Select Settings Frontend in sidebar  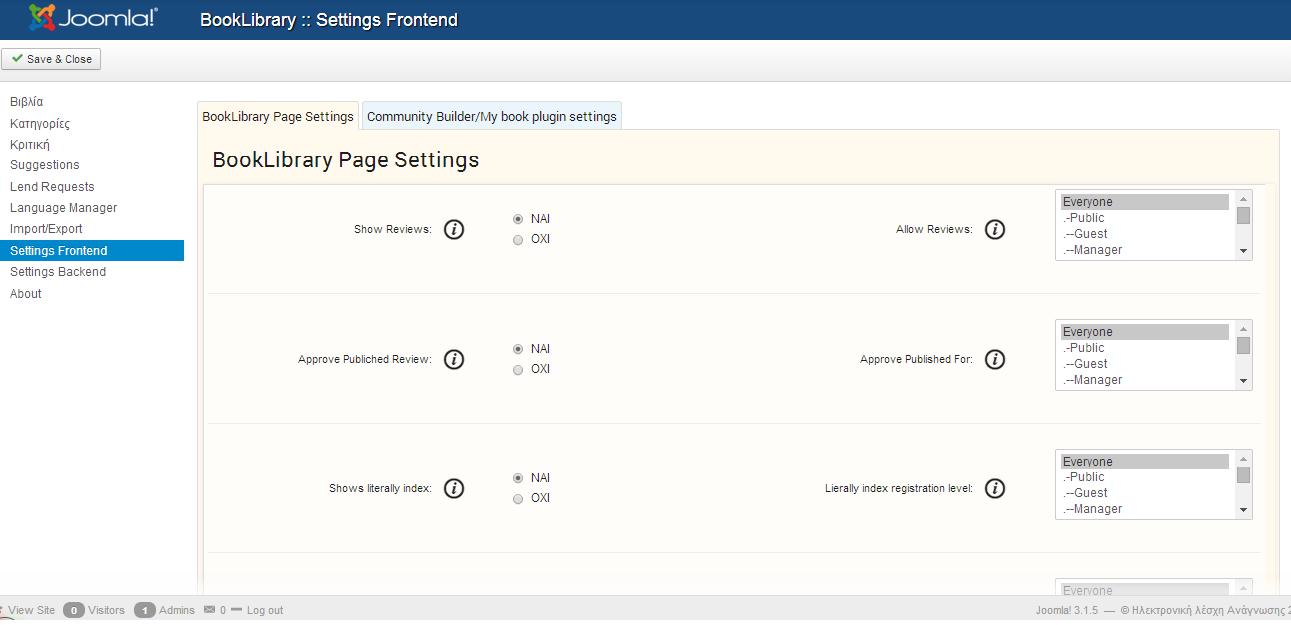(92, 251)
